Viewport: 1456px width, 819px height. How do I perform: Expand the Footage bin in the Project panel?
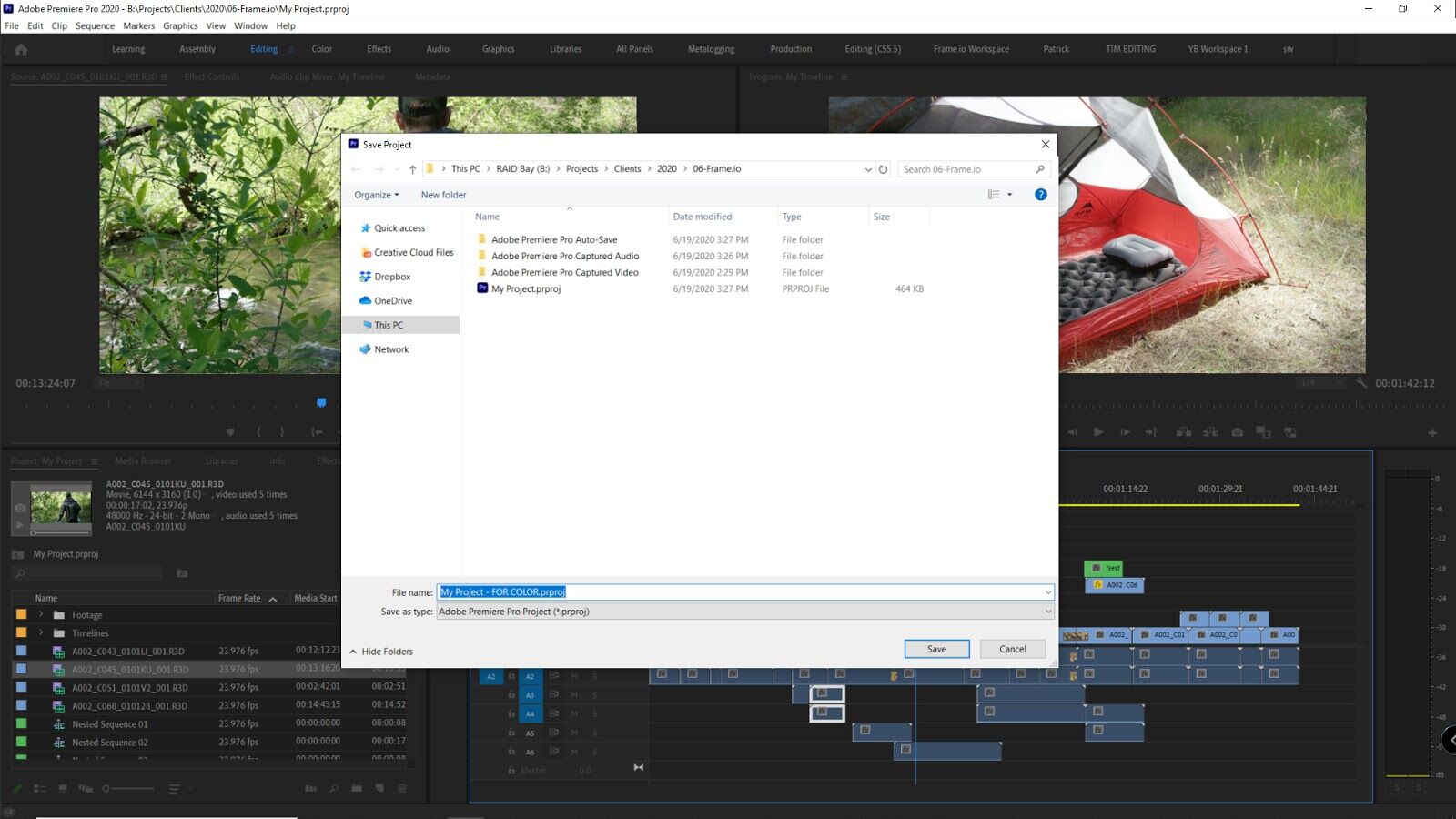coord(41,614)
